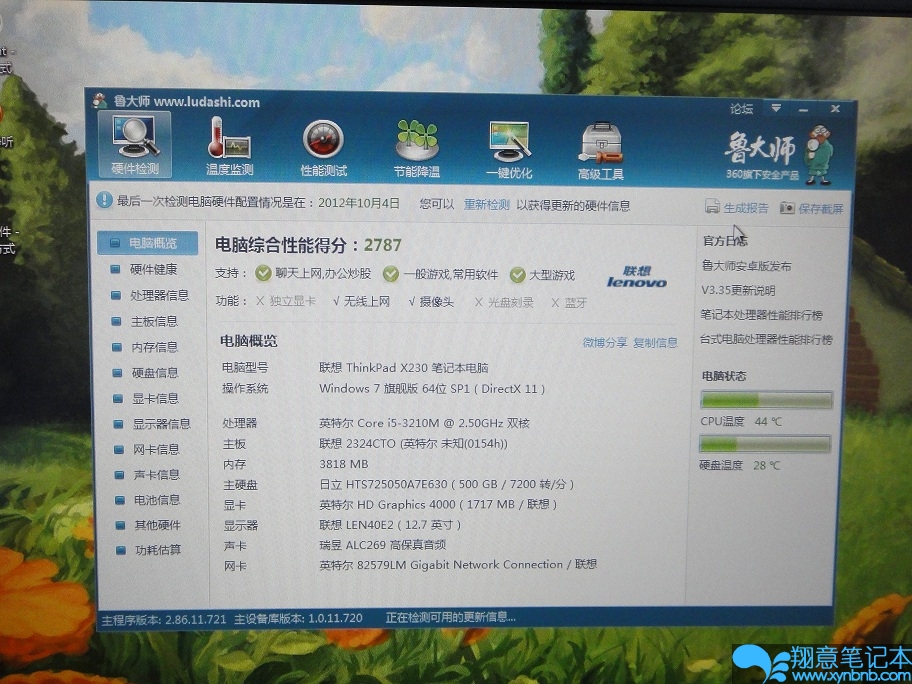The height and width of the screenshot is (684, 912).
Task: Click the icon beside 功耗估算
Action: 121,550
